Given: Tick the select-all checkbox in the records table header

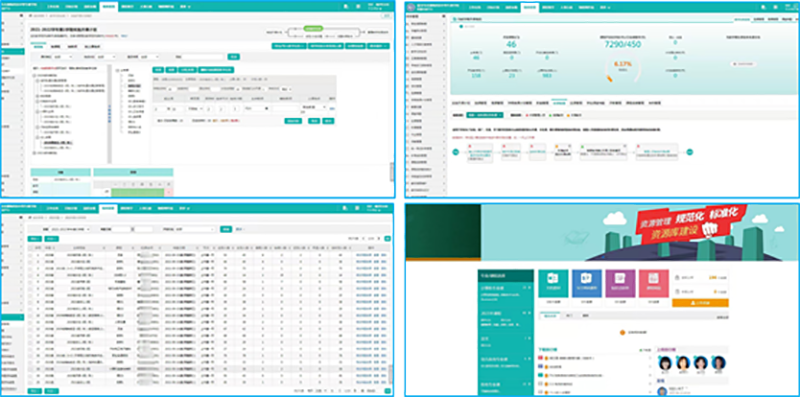Looking at the screenshot, I should 30,247.
